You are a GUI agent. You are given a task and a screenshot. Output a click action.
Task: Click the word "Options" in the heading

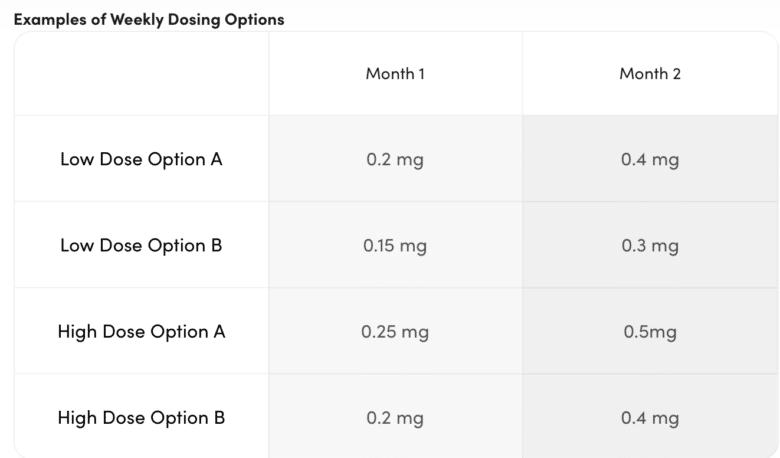[x=255, y=20]
